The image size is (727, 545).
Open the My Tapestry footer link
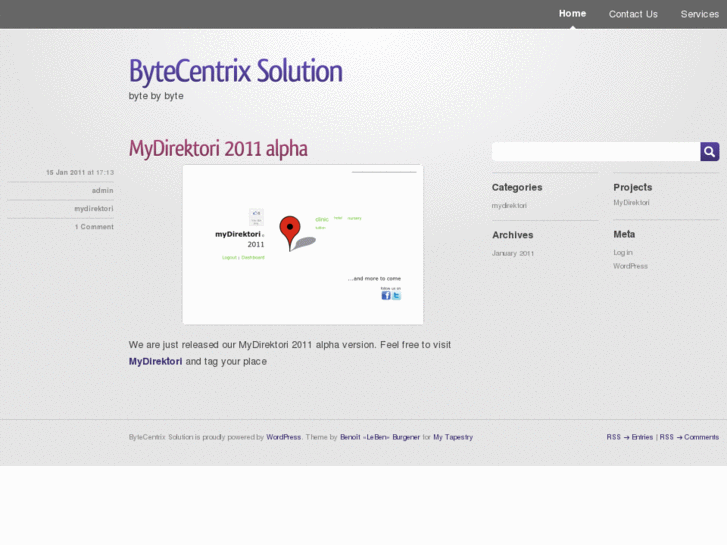click(x=453, y=437)
